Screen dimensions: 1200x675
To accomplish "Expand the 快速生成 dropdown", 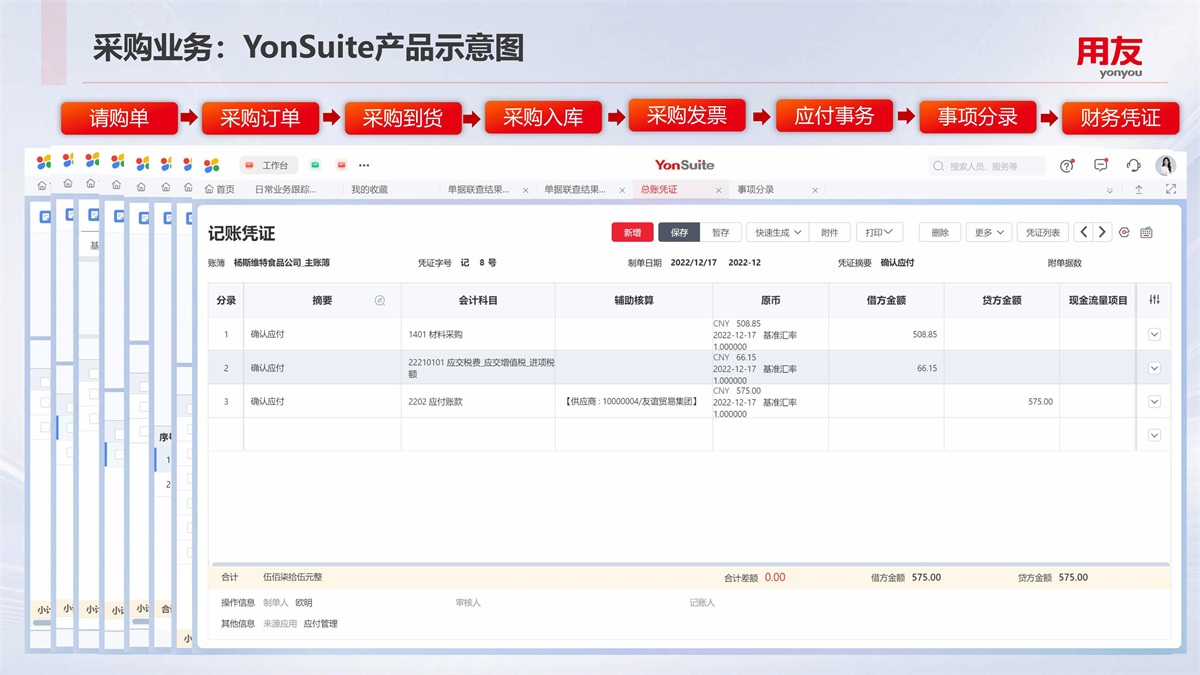I will click(779, 232).
